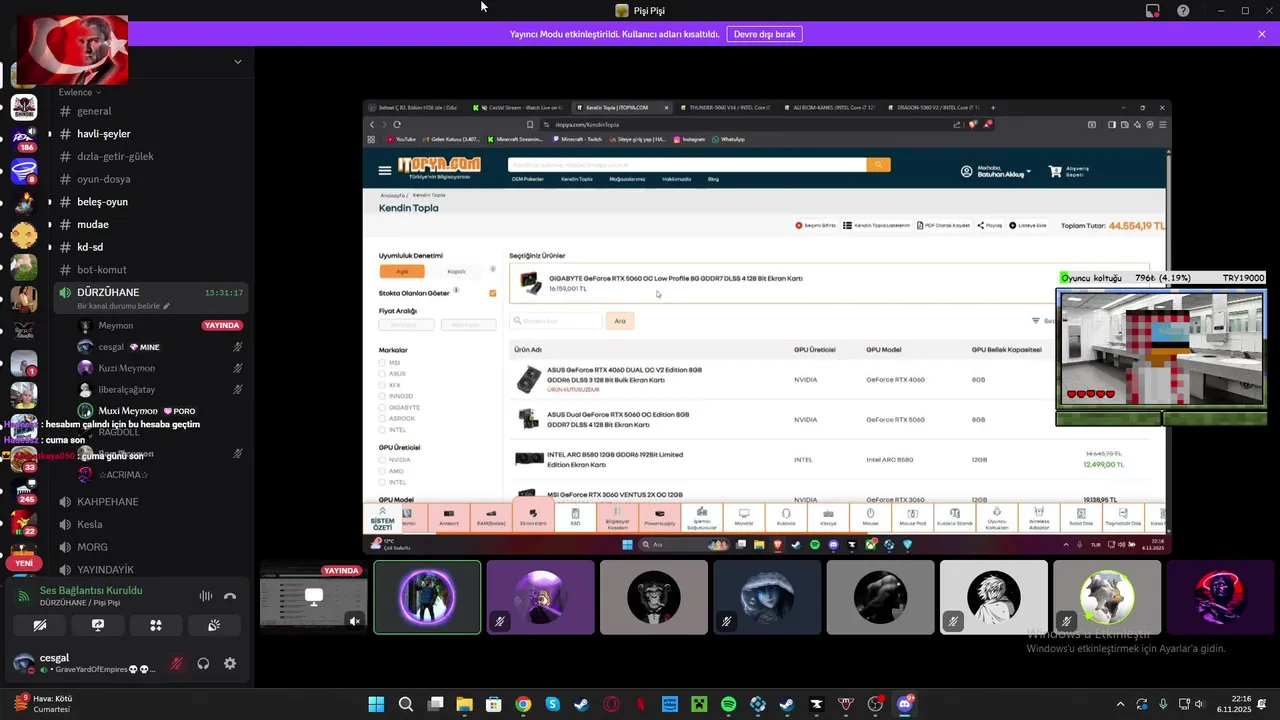This screenshot has width=1280, height=720.
Task: Select Kuzi Meymon in voice list
Action: (160, 368)
